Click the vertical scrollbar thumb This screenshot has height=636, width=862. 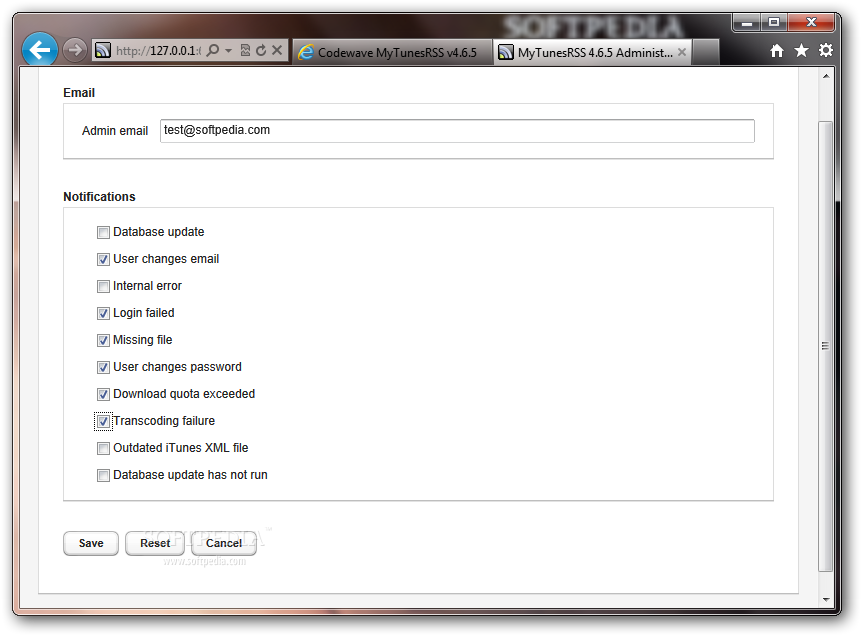(x=826, y=346)
